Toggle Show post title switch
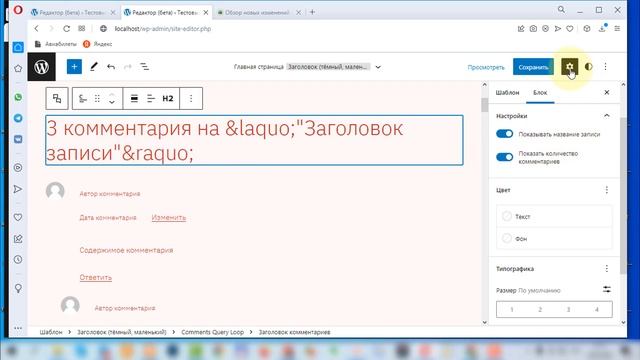 coord(504,134)
